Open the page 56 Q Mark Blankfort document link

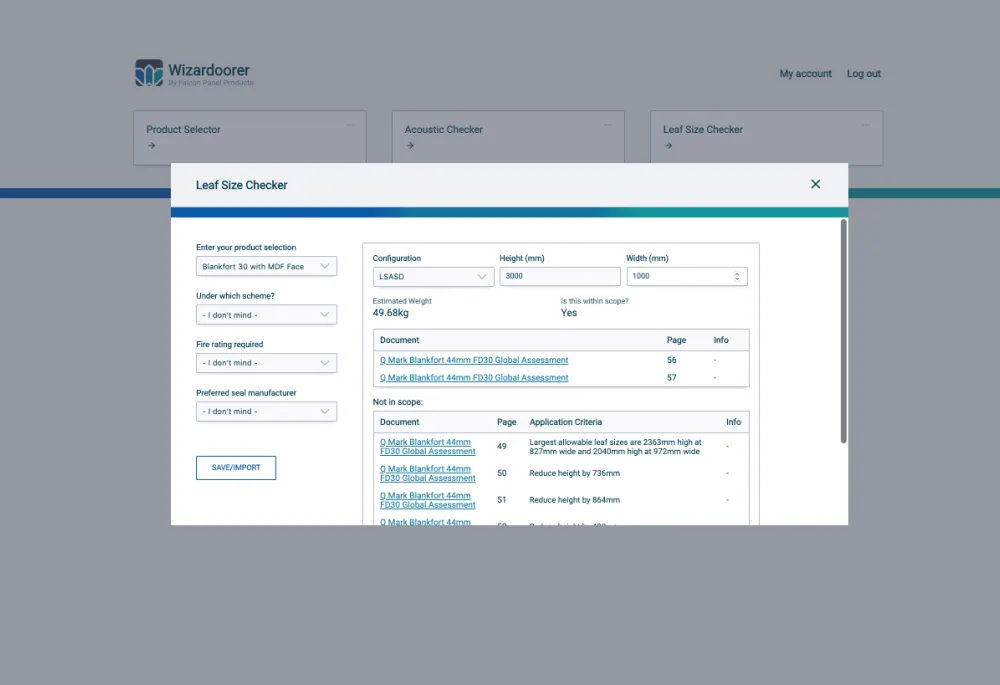pyautogui.click(x=474, y=360)
